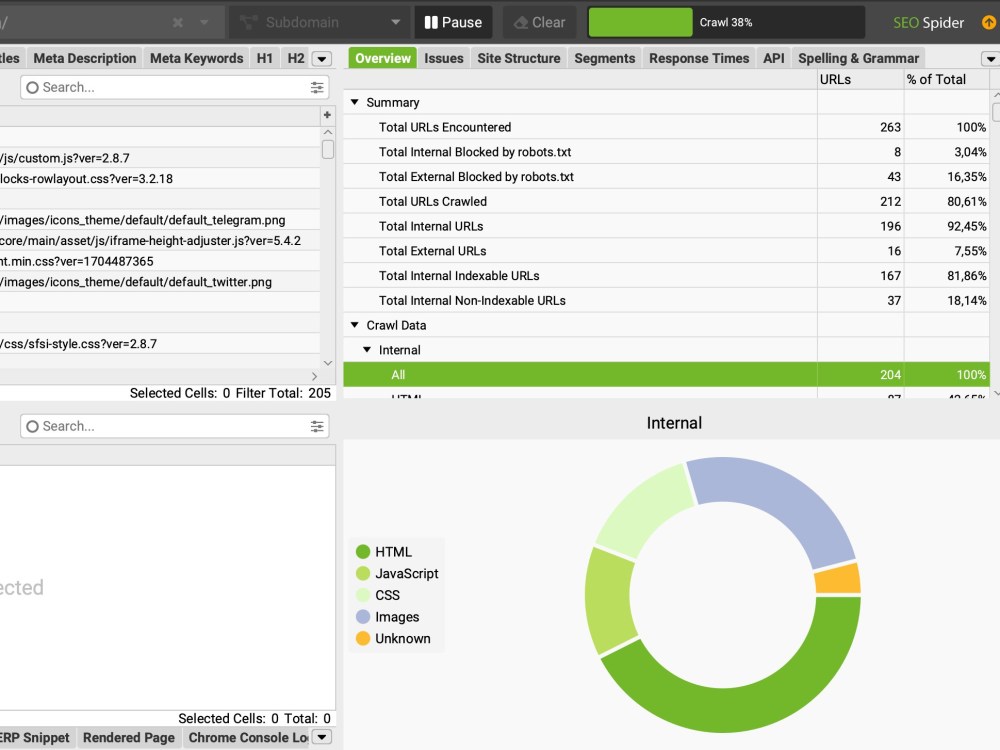Open the Subdomain mode dropdown
Screen dimensions: 1000x750
pyautogui.click(x=321, y=22)
